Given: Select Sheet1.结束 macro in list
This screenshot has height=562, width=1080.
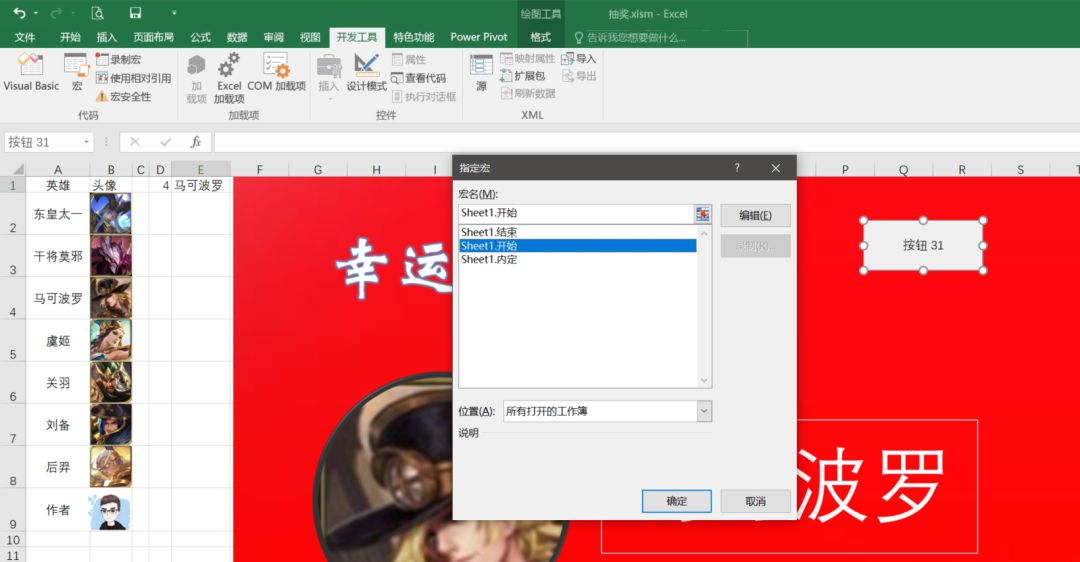Looking at the screenshot, I should tap(577, 232).
